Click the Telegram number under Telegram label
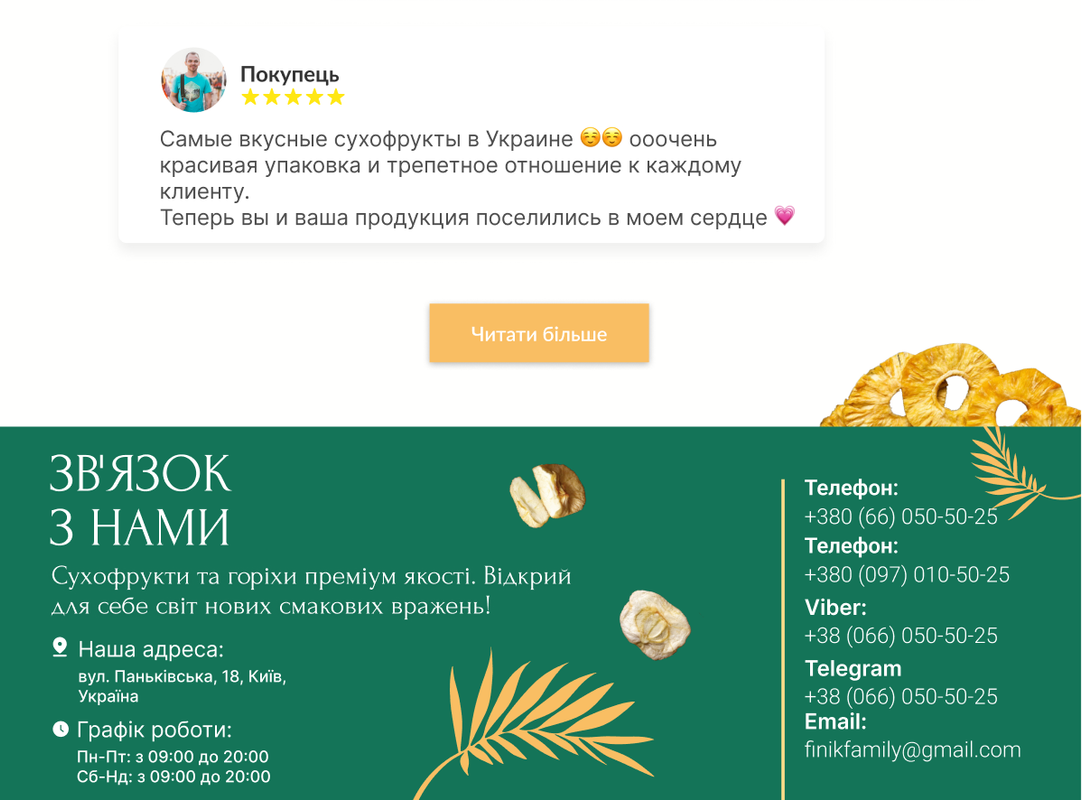Image resolution: width=1082 pixels, height=800 pixels. click(901, 696)
